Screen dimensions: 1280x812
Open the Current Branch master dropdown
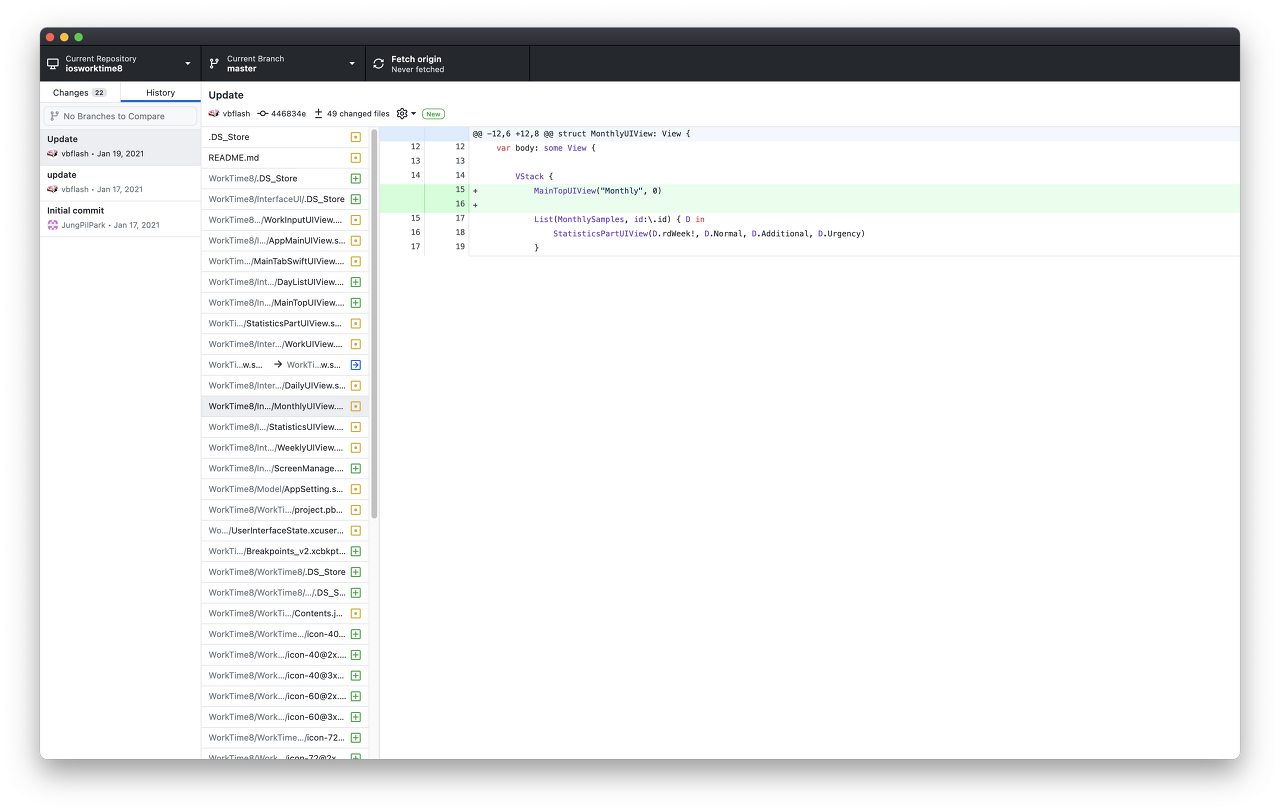(283, 64)
